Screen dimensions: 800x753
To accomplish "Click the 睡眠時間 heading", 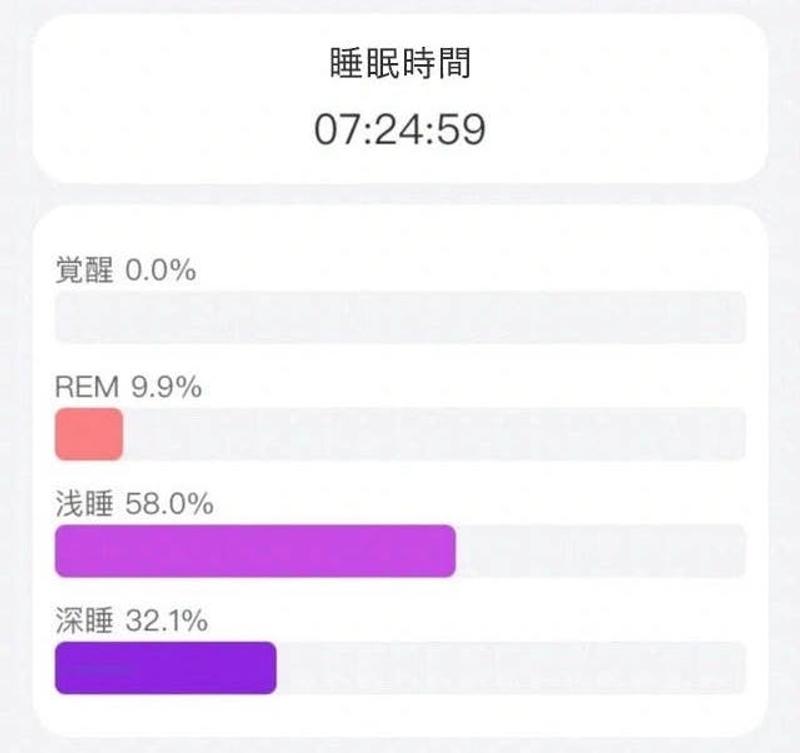I will pyautogui.click(x=400, y=65).
